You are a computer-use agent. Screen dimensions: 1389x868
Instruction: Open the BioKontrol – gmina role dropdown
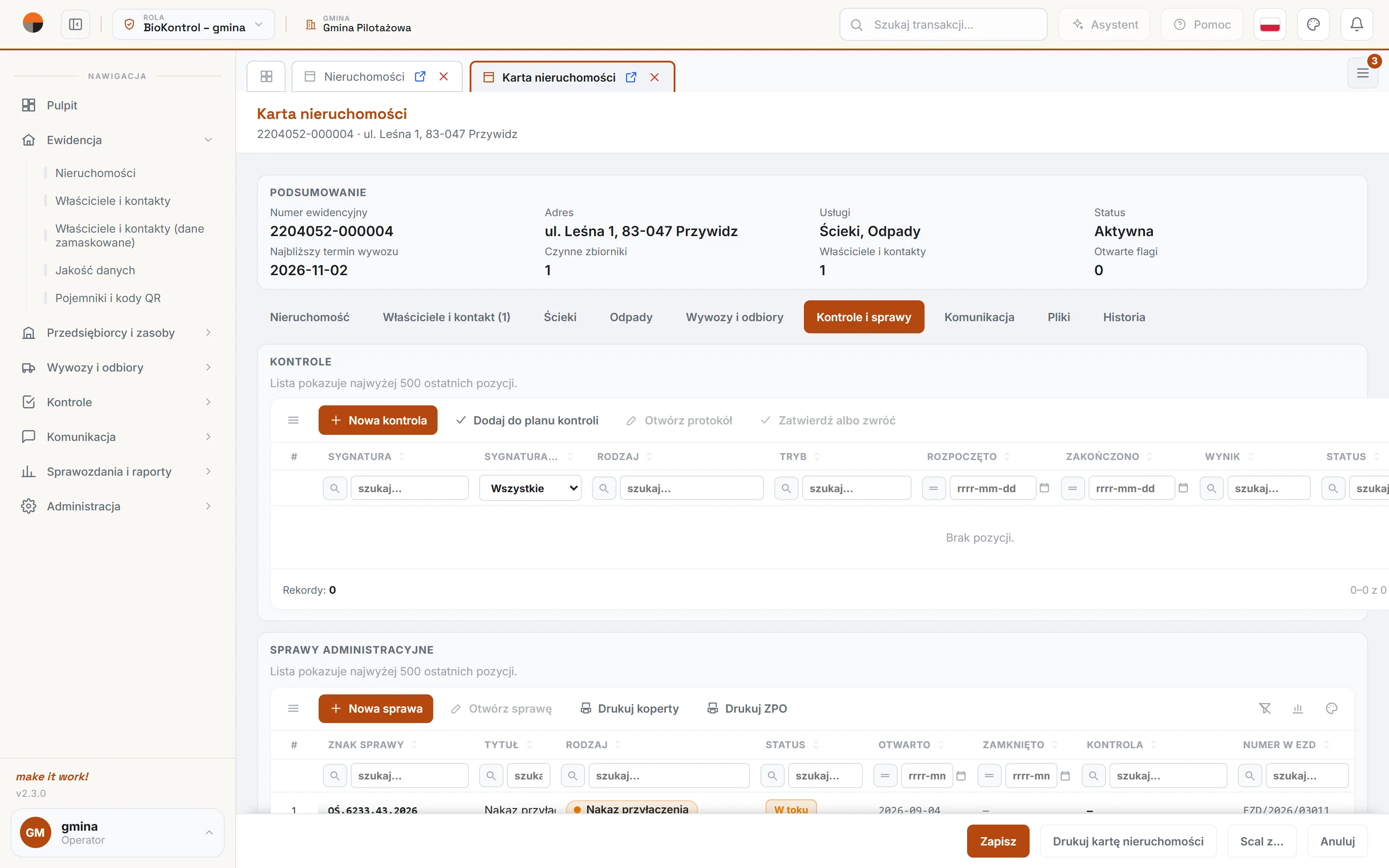[194, 24]
